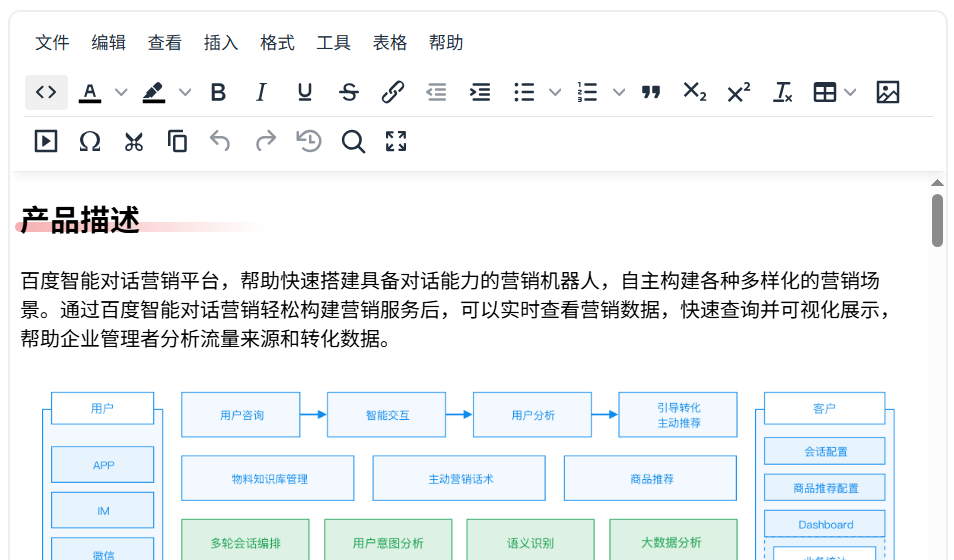Open the source code view

click(46, 93)
